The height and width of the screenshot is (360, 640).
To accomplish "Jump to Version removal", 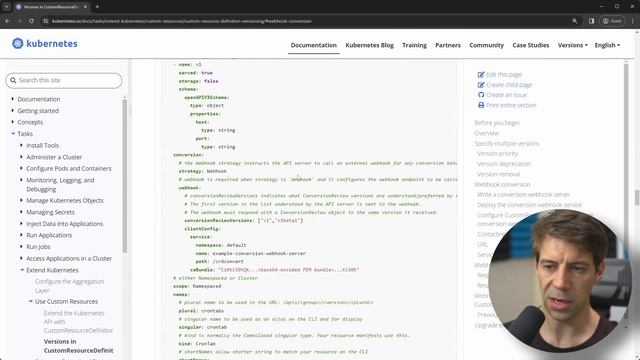I will coord(498,174).
